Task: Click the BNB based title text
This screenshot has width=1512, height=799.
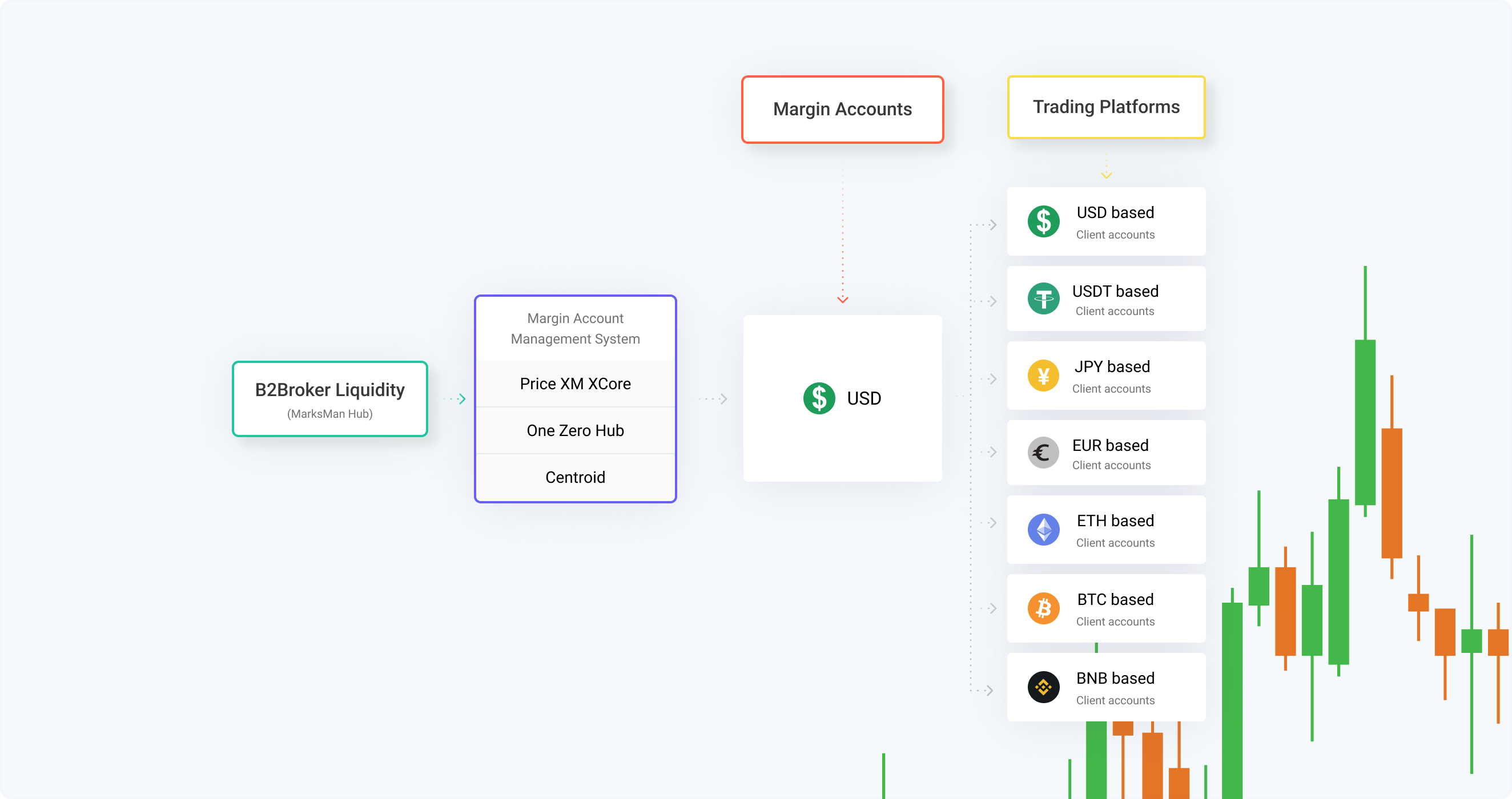Action: 1115,678
